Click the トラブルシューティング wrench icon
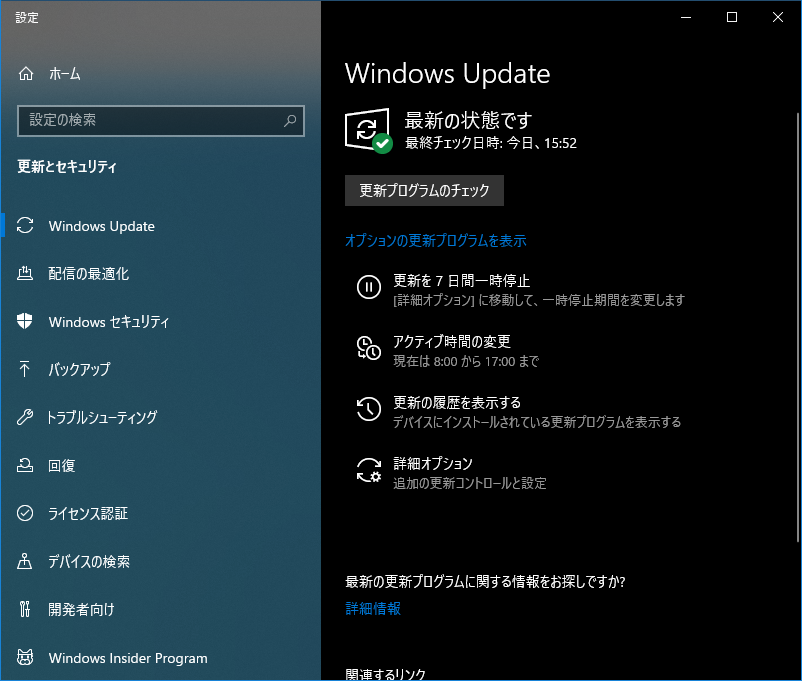802x681 pixels. [25, 417]
